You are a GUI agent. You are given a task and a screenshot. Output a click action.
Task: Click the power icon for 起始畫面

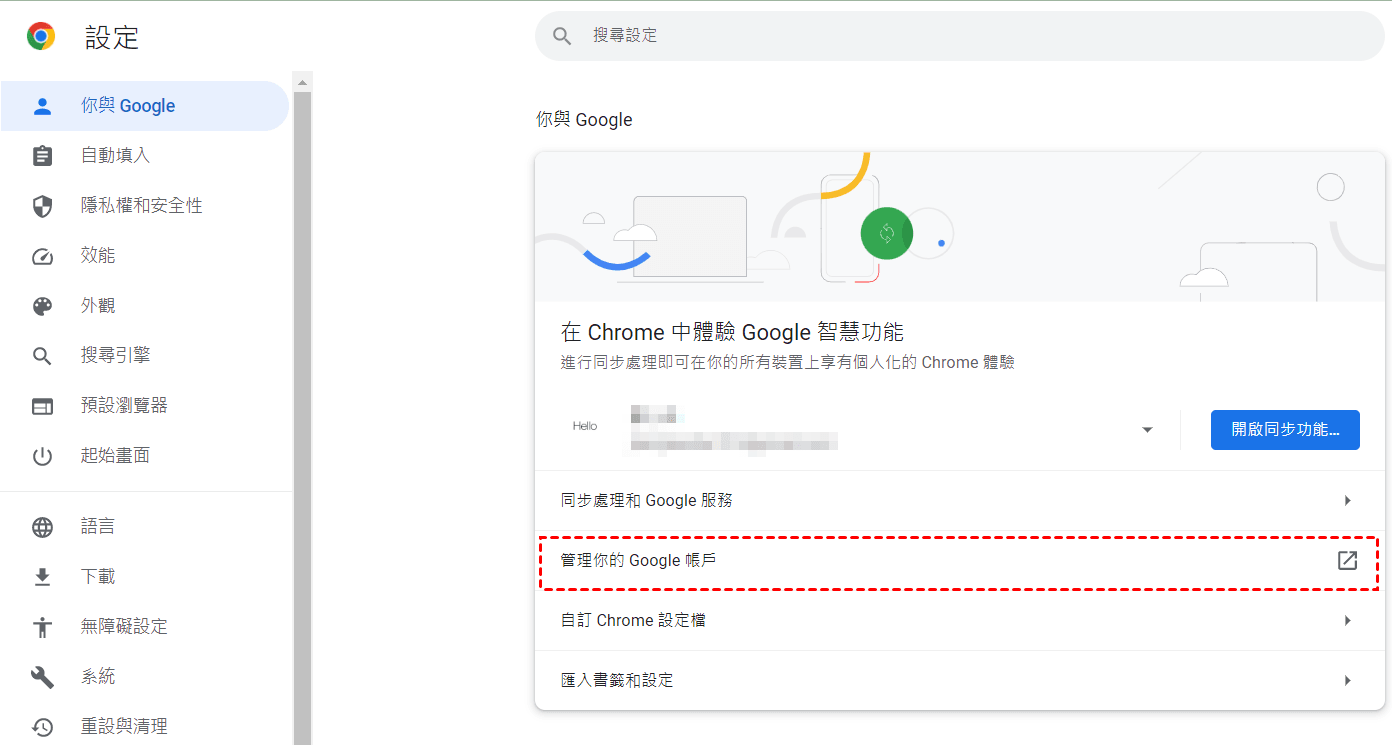[42, 456]
